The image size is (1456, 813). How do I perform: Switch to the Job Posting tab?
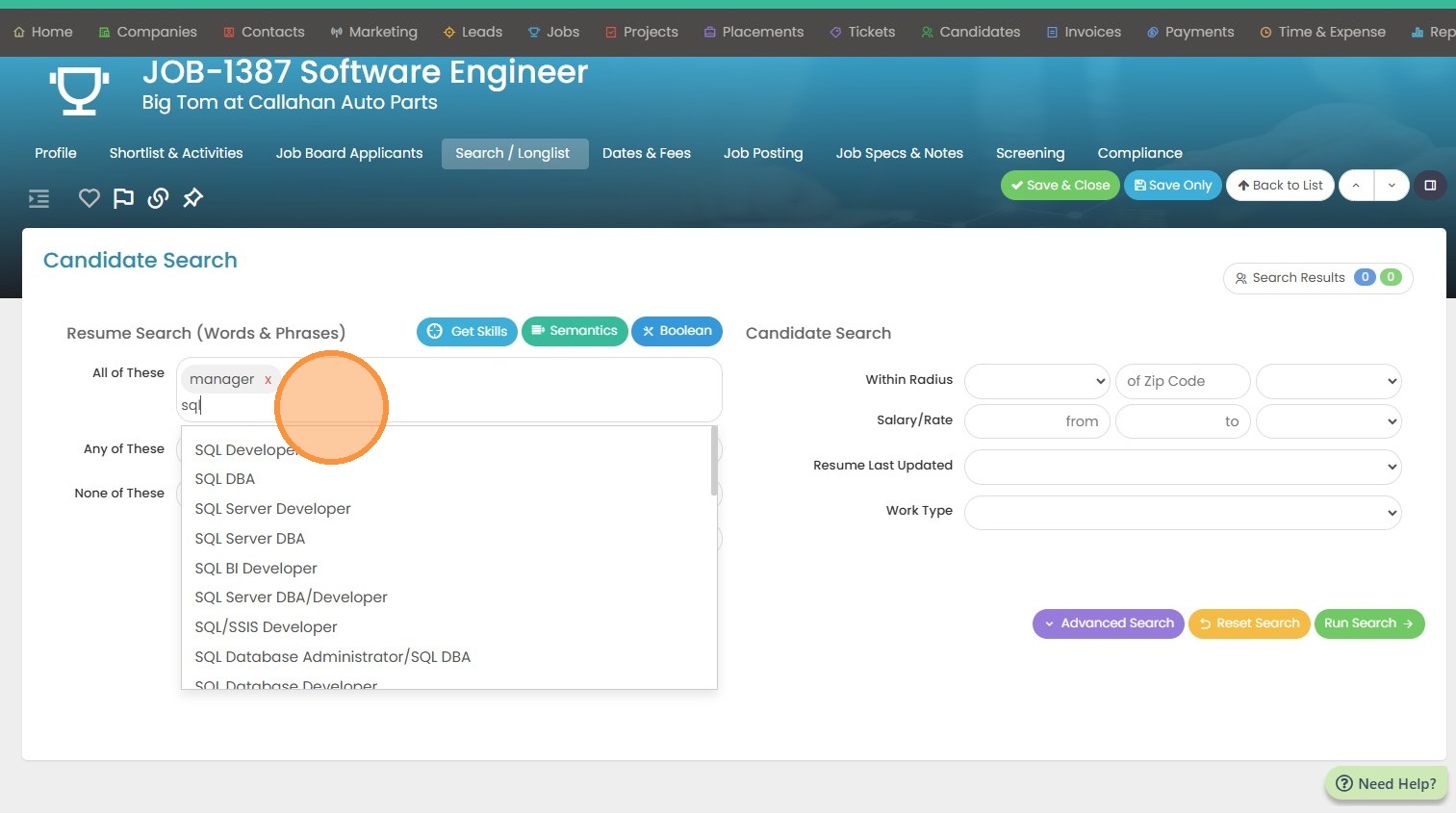tap(762, 153)
